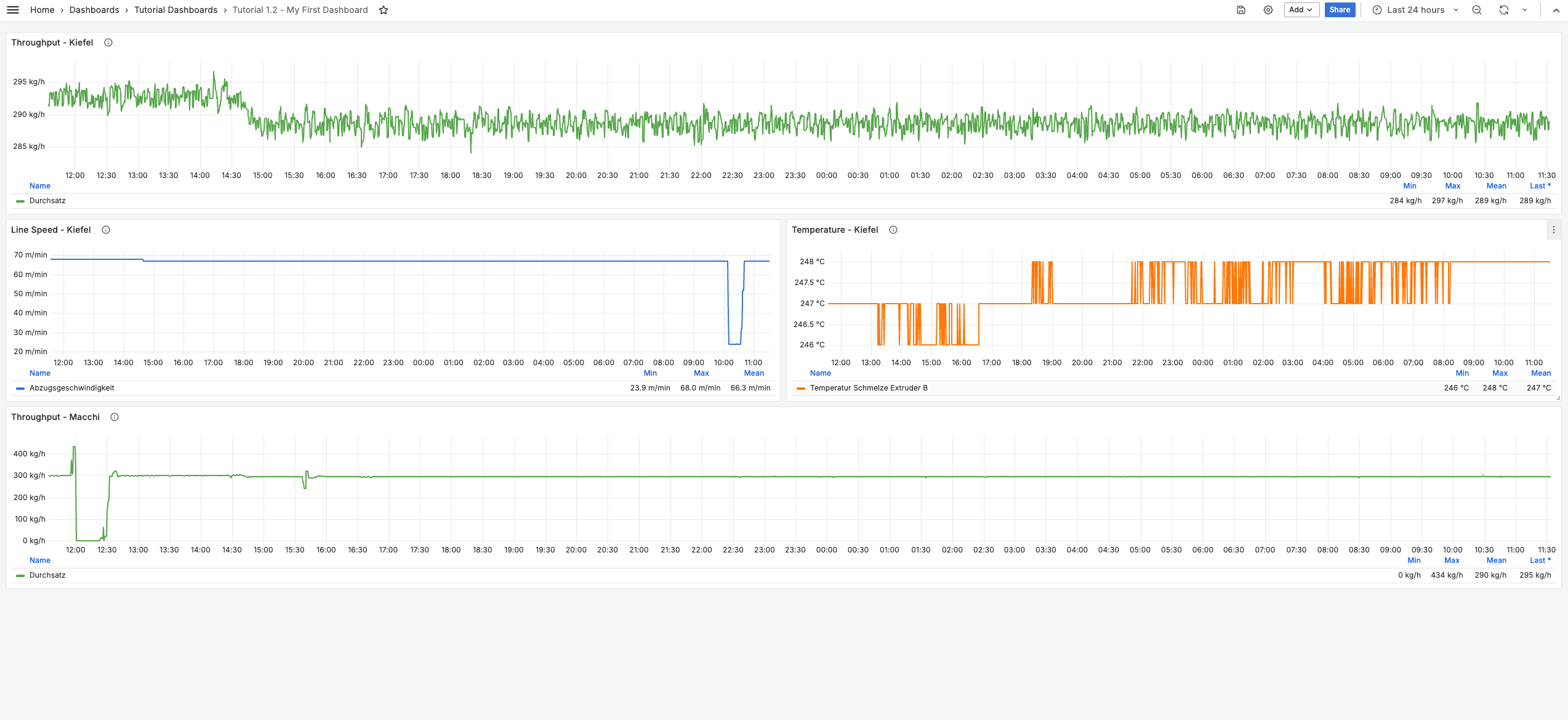1568x720 pixels.
Task: Show info for Temperature - Kiefel panel
Action: pyautogui.click(x=893, y=230)
